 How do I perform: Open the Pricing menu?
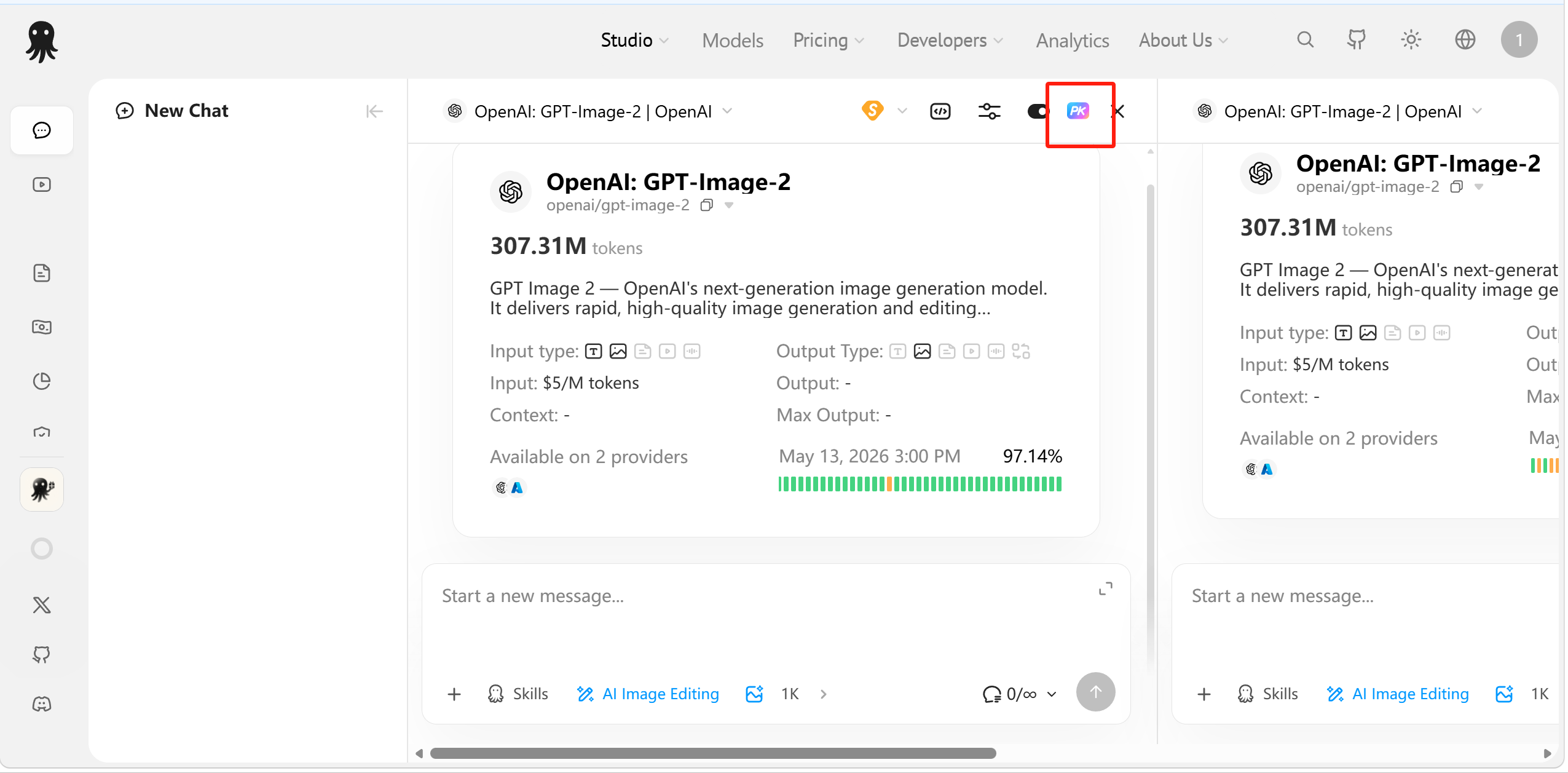tap(829, 41)
